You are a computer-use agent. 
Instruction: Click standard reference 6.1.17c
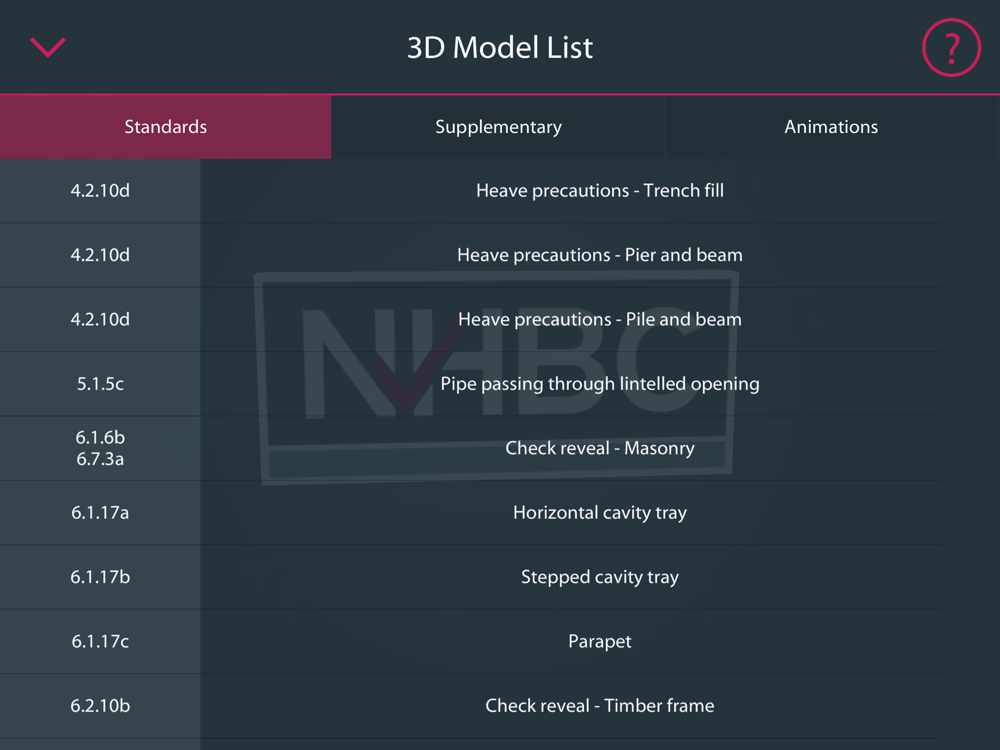click(100, 641)
